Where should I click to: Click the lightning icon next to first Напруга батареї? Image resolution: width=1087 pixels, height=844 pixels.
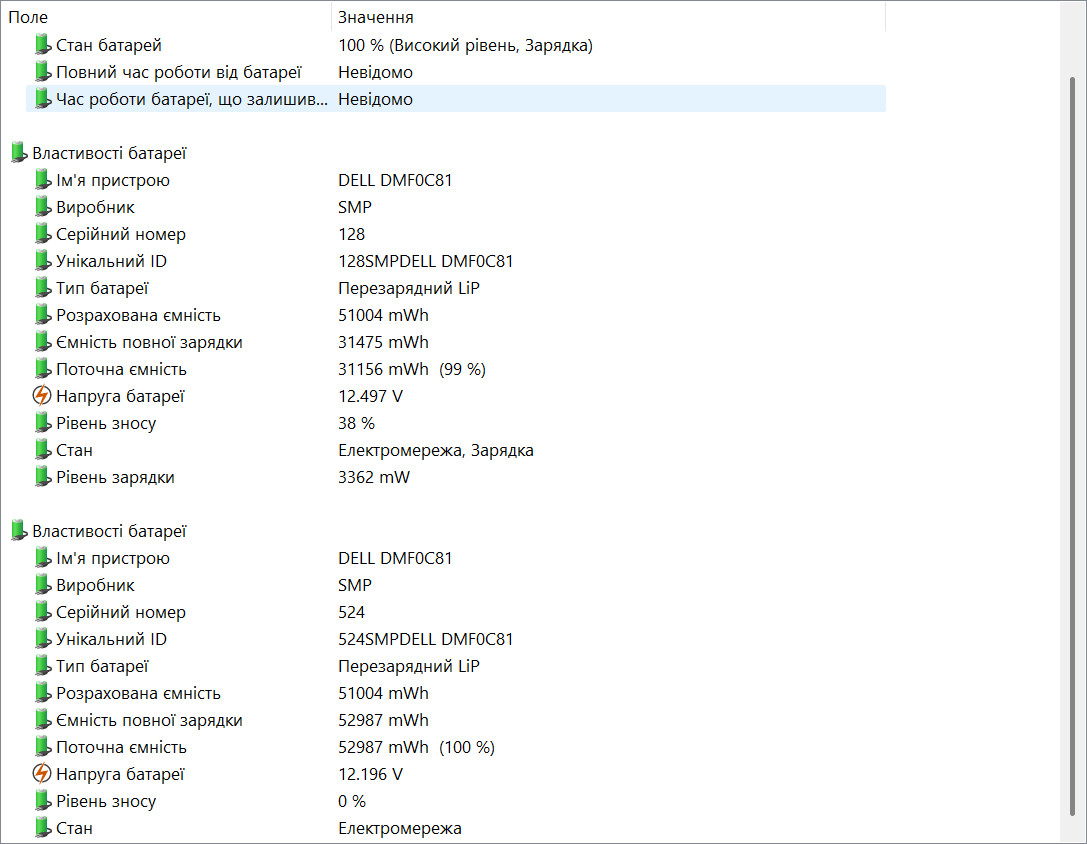[42, 396]
